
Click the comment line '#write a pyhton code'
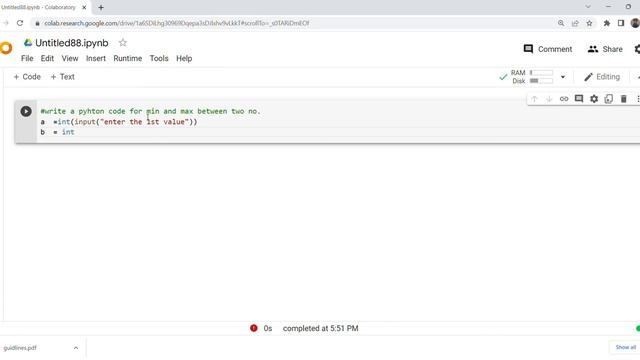coord(150,111)
